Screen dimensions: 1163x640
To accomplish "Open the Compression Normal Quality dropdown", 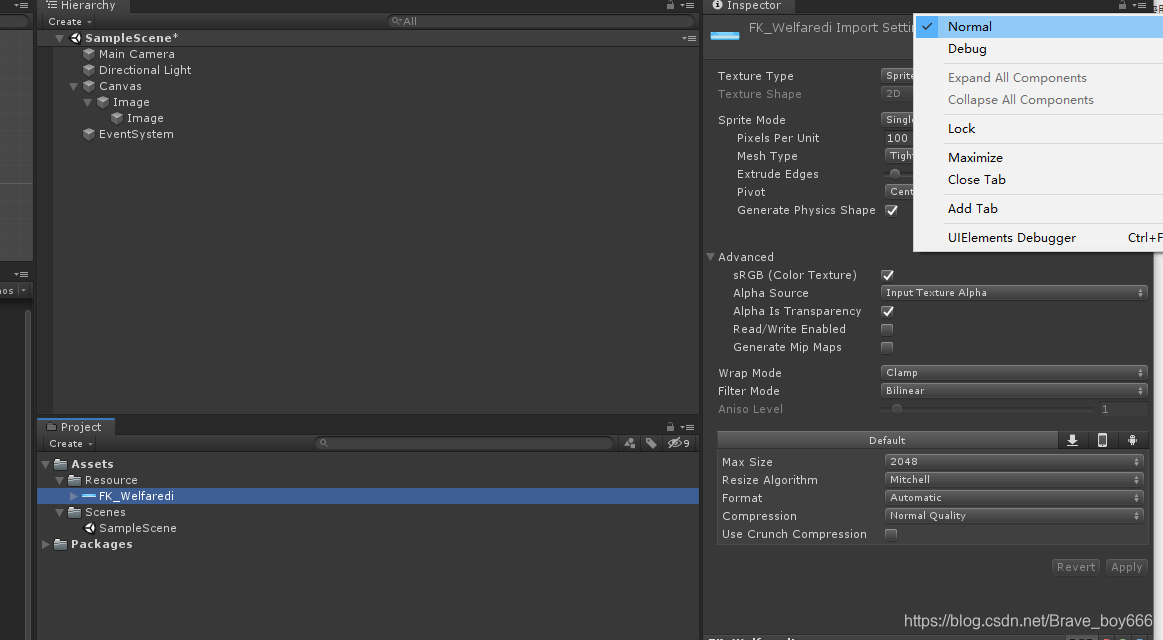I will click(1014, 515).
